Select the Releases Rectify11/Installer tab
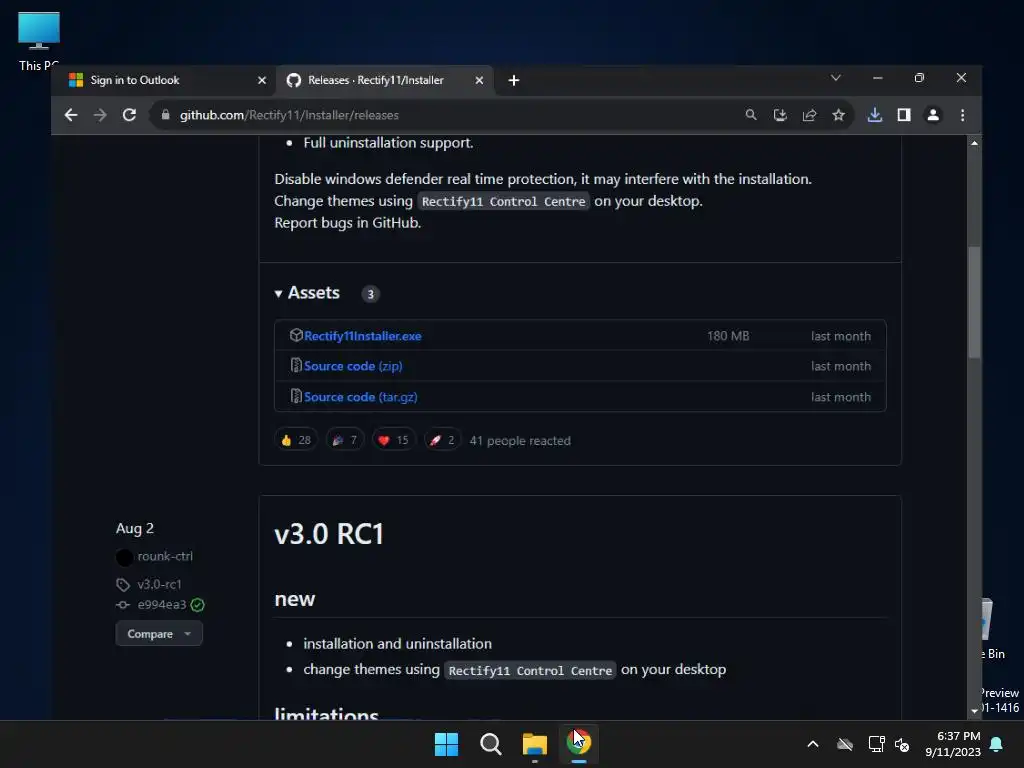 [385, 80]
